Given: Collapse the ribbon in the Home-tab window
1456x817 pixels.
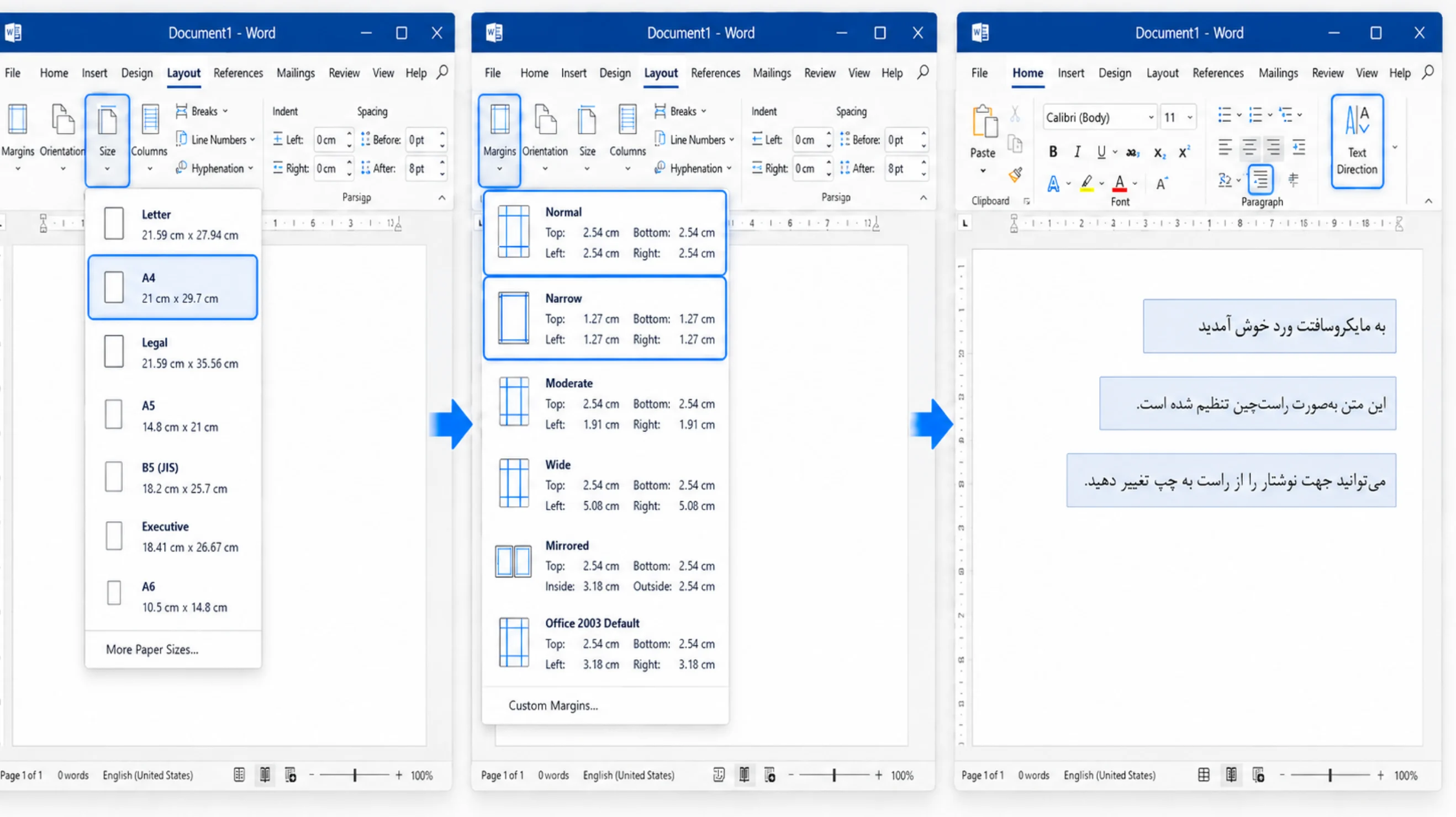Looking at the screenshot, I should tap(1428, 201).
